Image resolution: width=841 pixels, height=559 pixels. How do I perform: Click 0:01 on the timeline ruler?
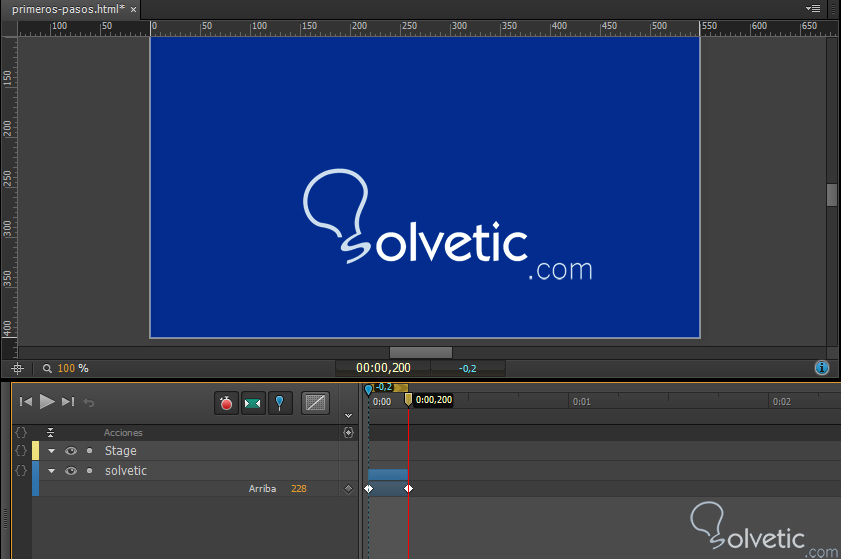[x=581, y=402]
